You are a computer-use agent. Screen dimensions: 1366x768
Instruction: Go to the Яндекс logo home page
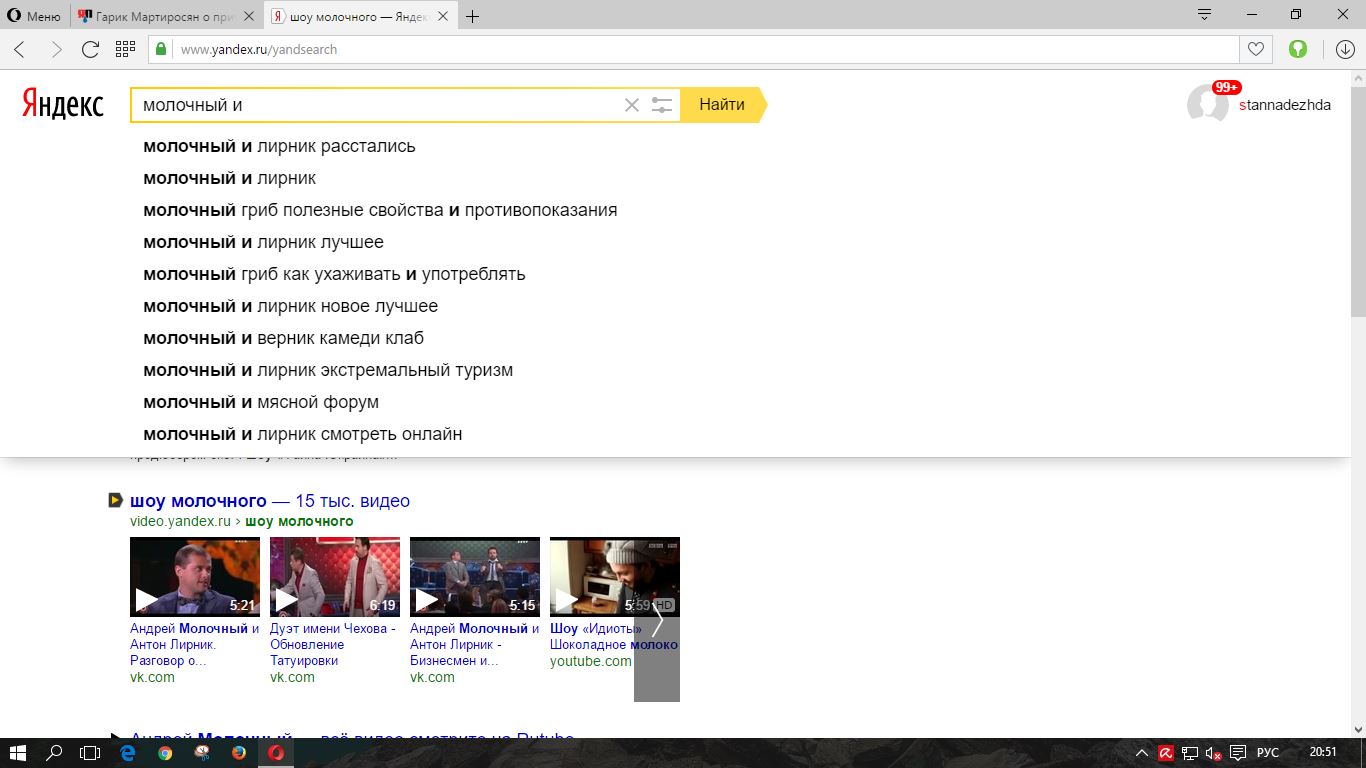62,104
